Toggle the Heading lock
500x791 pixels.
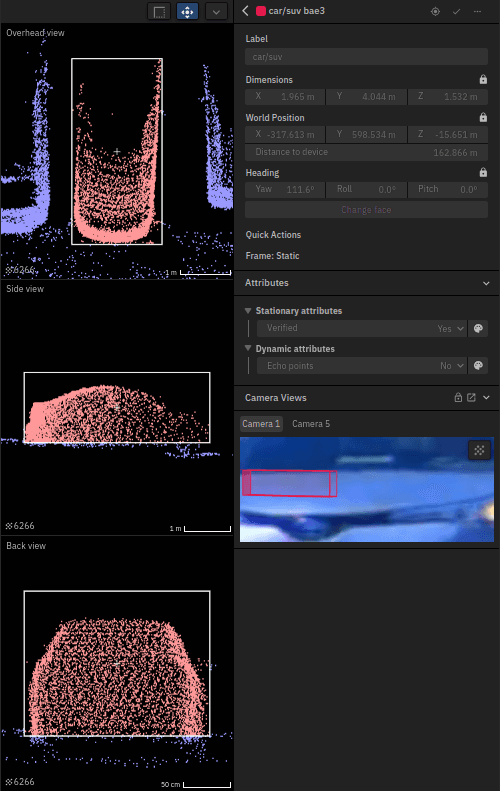[483, 172]
